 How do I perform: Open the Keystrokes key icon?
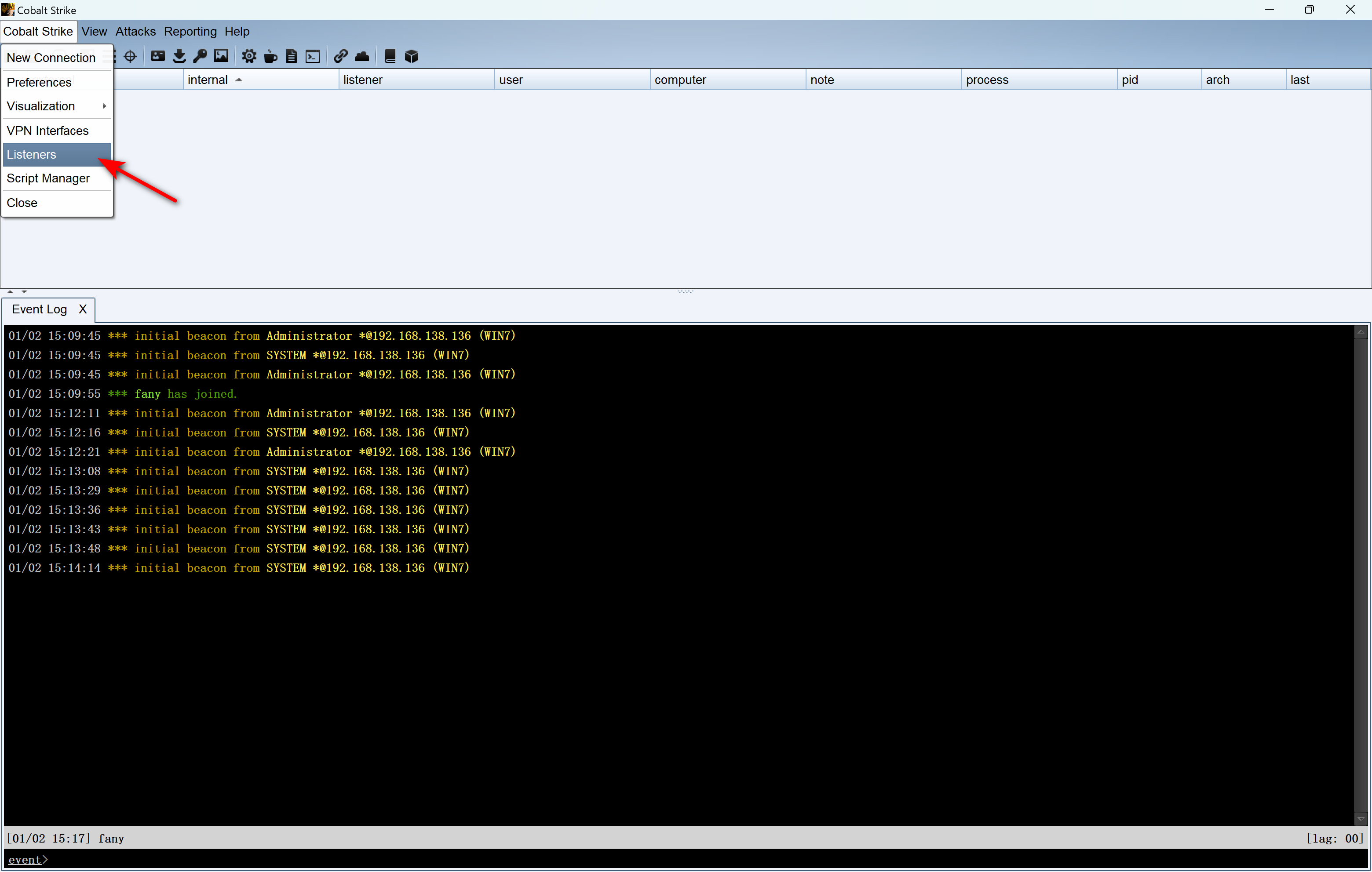[200, 56]
